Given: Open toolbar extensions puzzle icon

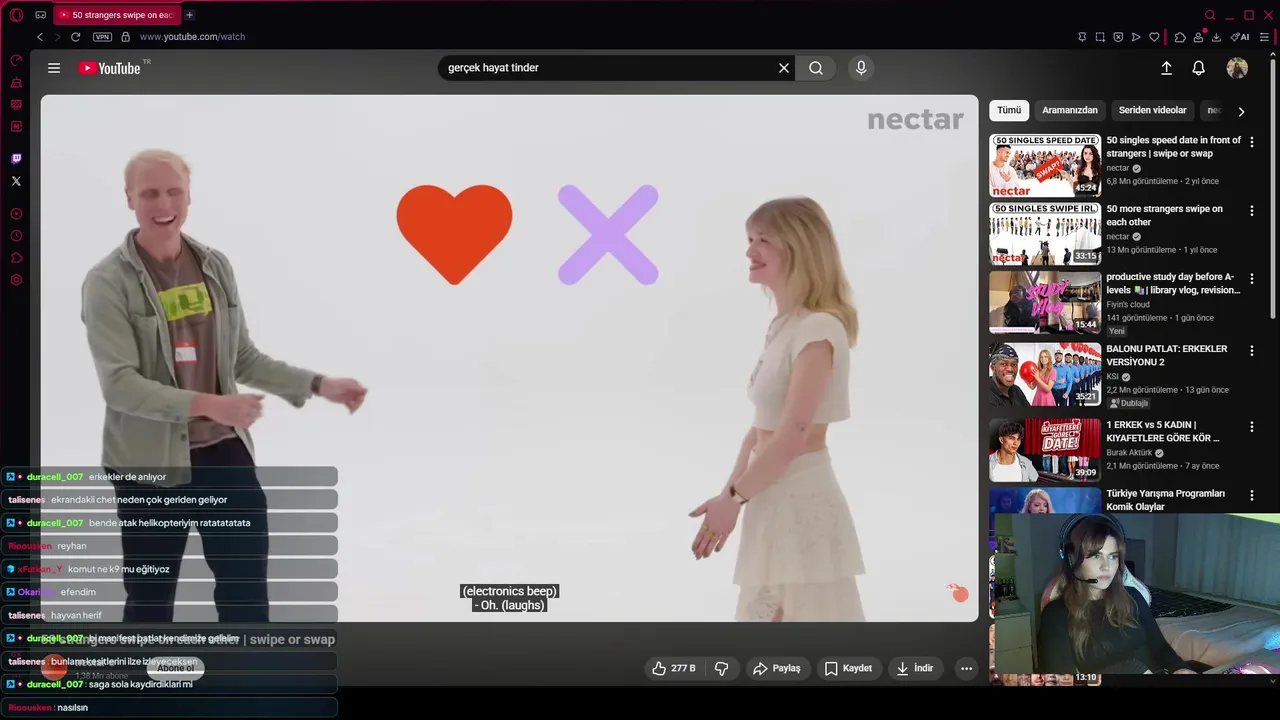Looking at the screenshot, I should [x=1180, y=37].
